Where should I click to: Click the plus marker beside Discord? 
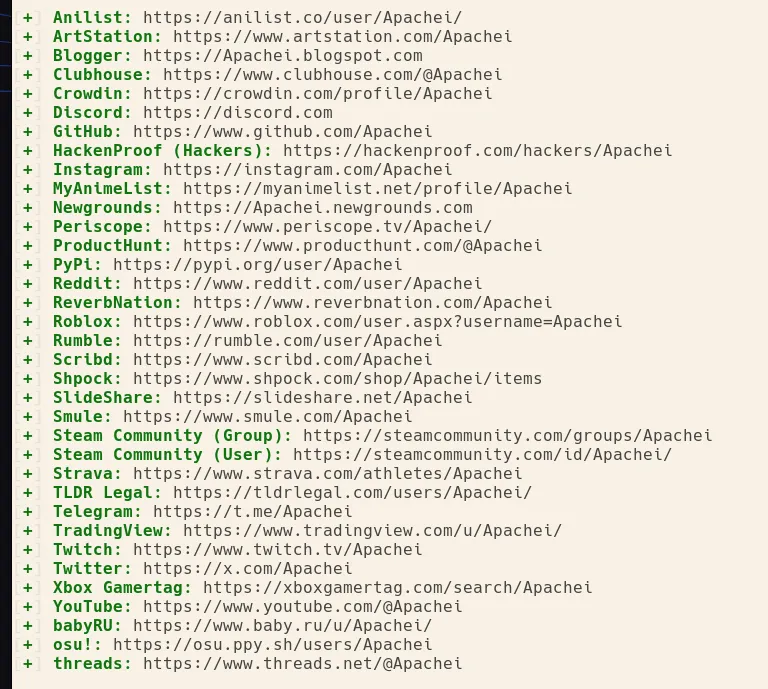(28, 113)
